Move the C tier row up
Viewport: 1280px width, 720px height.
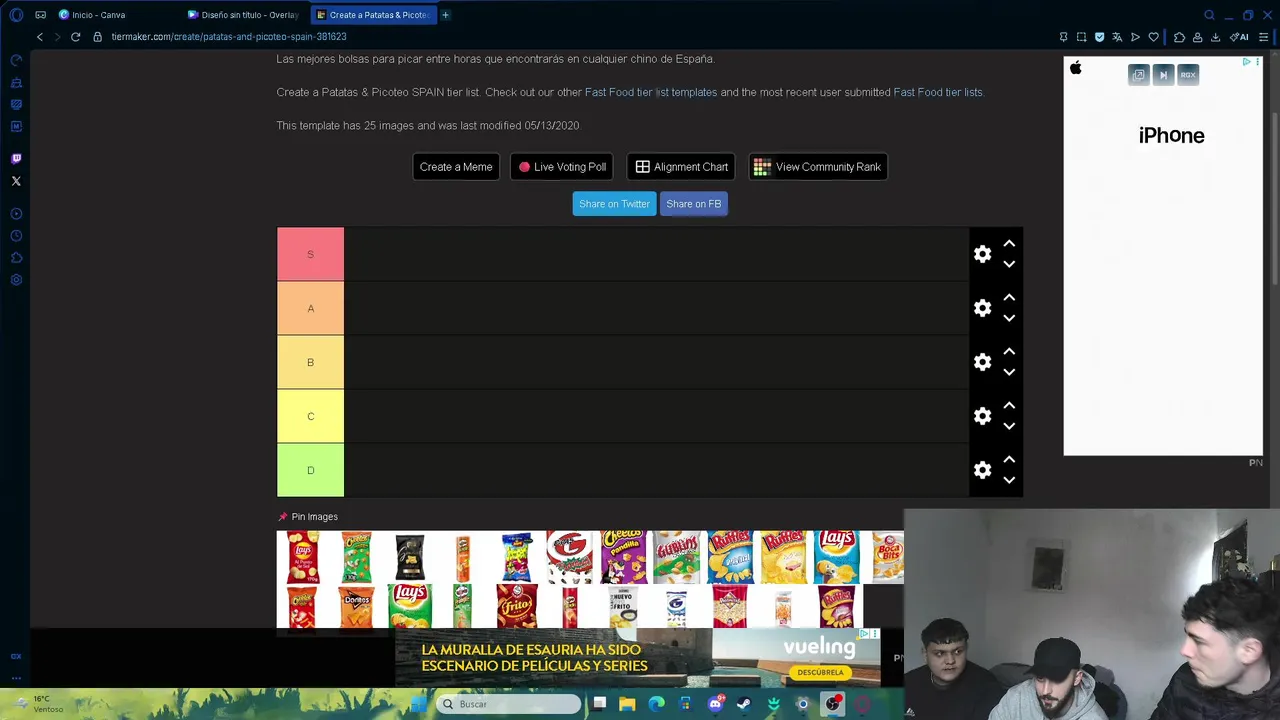tap(1009, 406)
